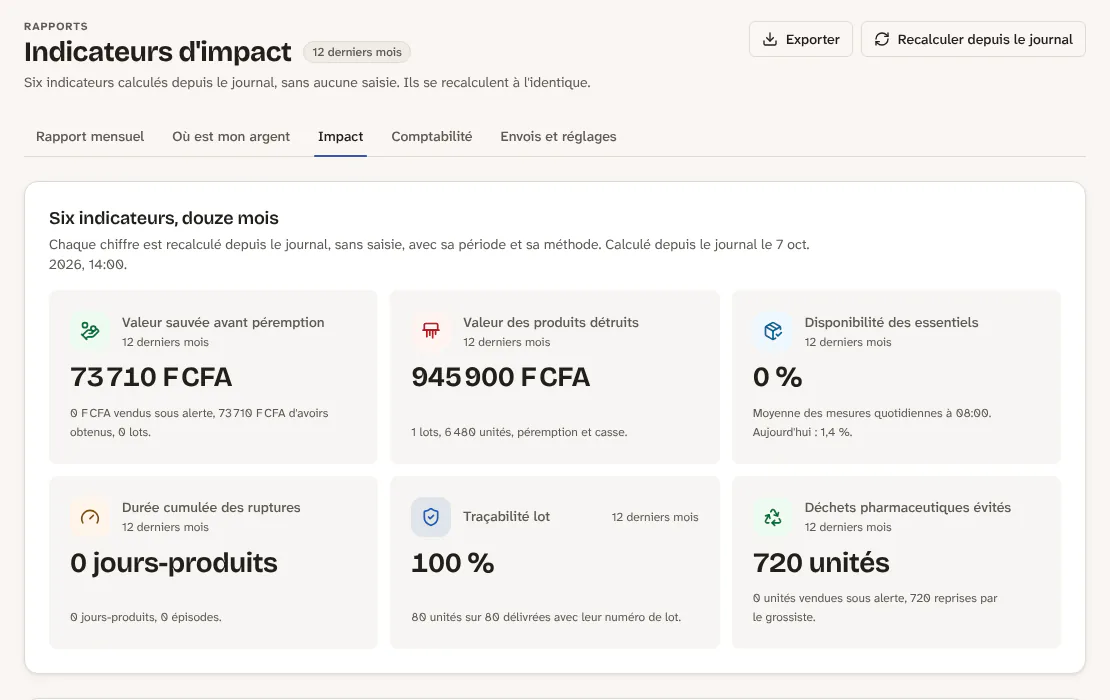Click Recalculer depuis le journal button
This screenshot has height=700, width=1110.
click(x=973, y=39)
